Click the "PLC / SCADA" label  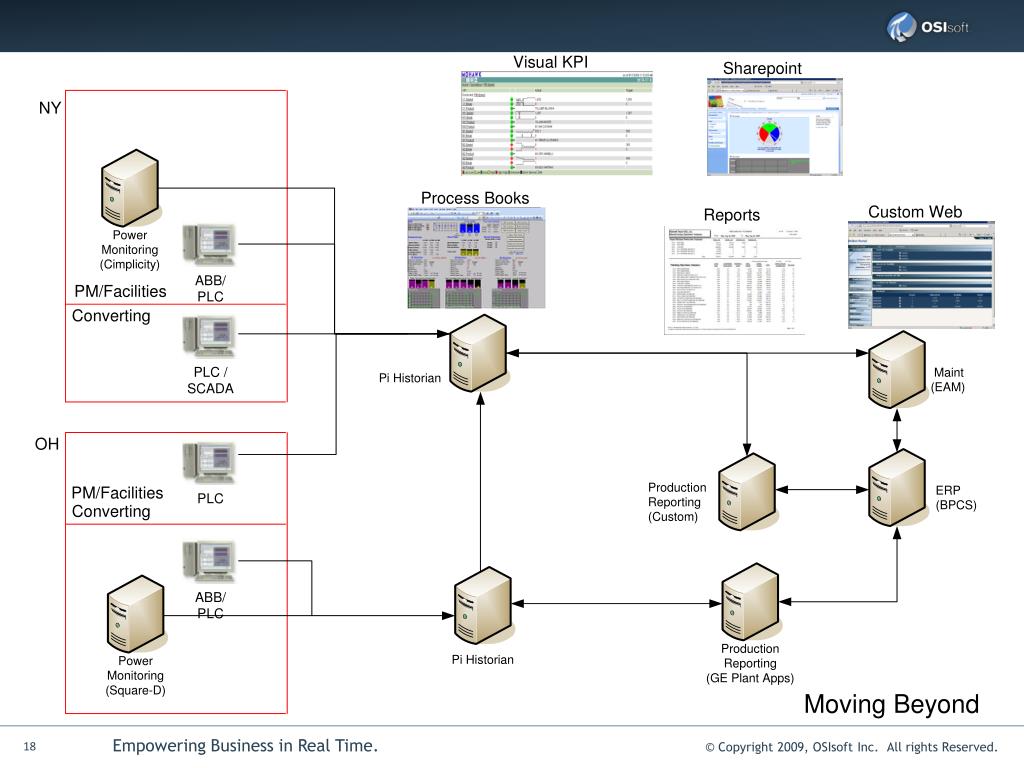tap(210, 380)
